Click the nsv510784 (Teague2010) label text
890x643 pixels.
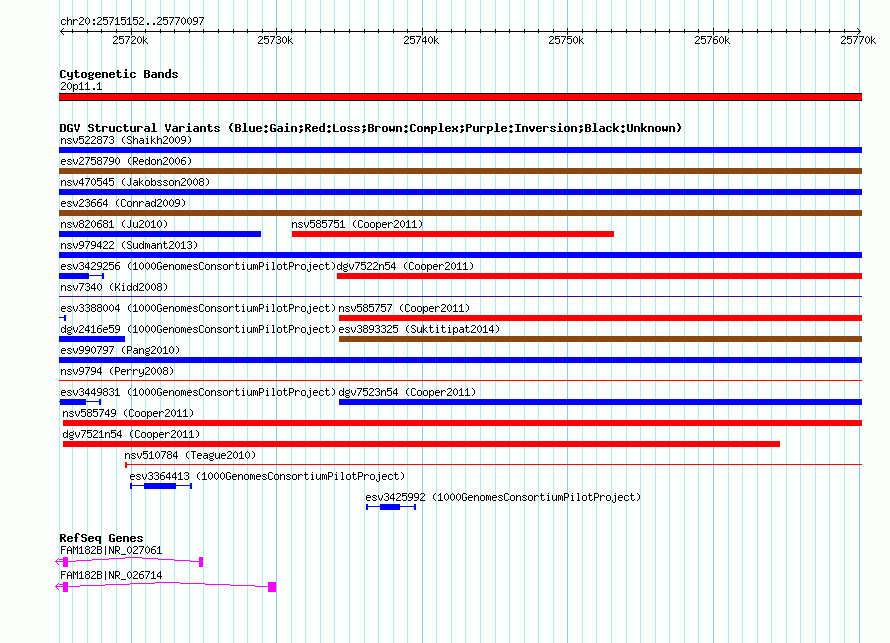tap(190, 455)
